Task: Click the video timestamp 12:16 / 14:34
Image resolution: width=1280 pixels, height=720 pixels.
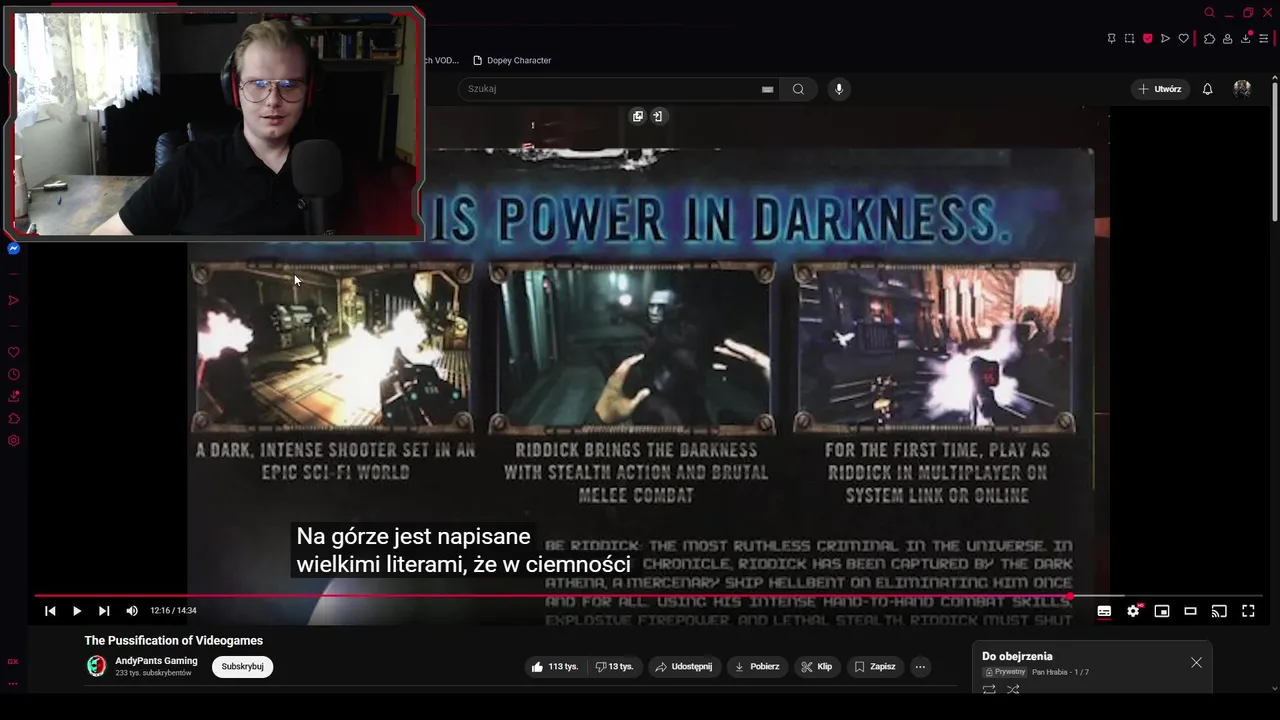Action: [174, 611]
